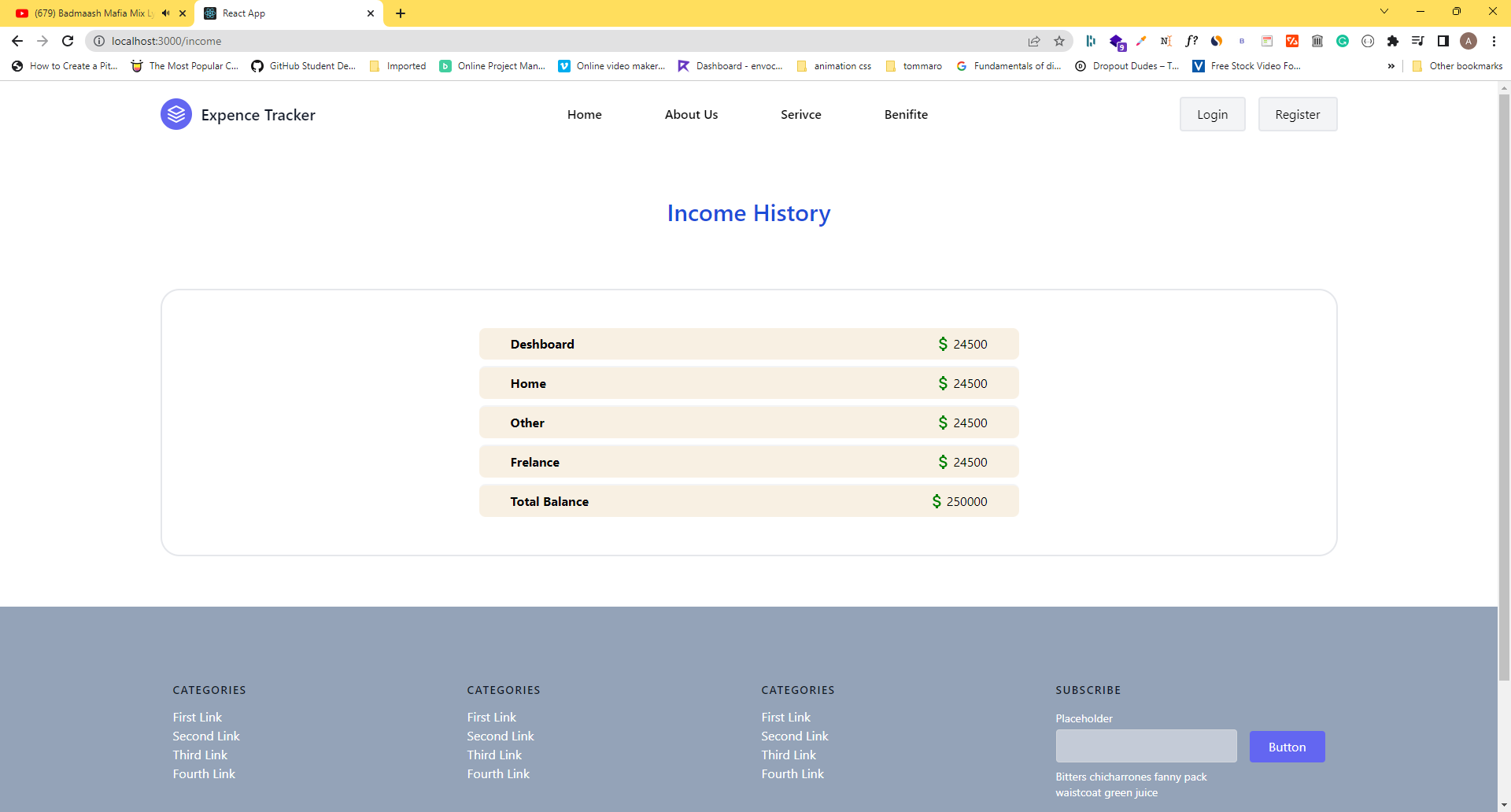The image size is (1511, 812).
Task: Expand the browser search tabs chevron
Action: pos(1384,11)
